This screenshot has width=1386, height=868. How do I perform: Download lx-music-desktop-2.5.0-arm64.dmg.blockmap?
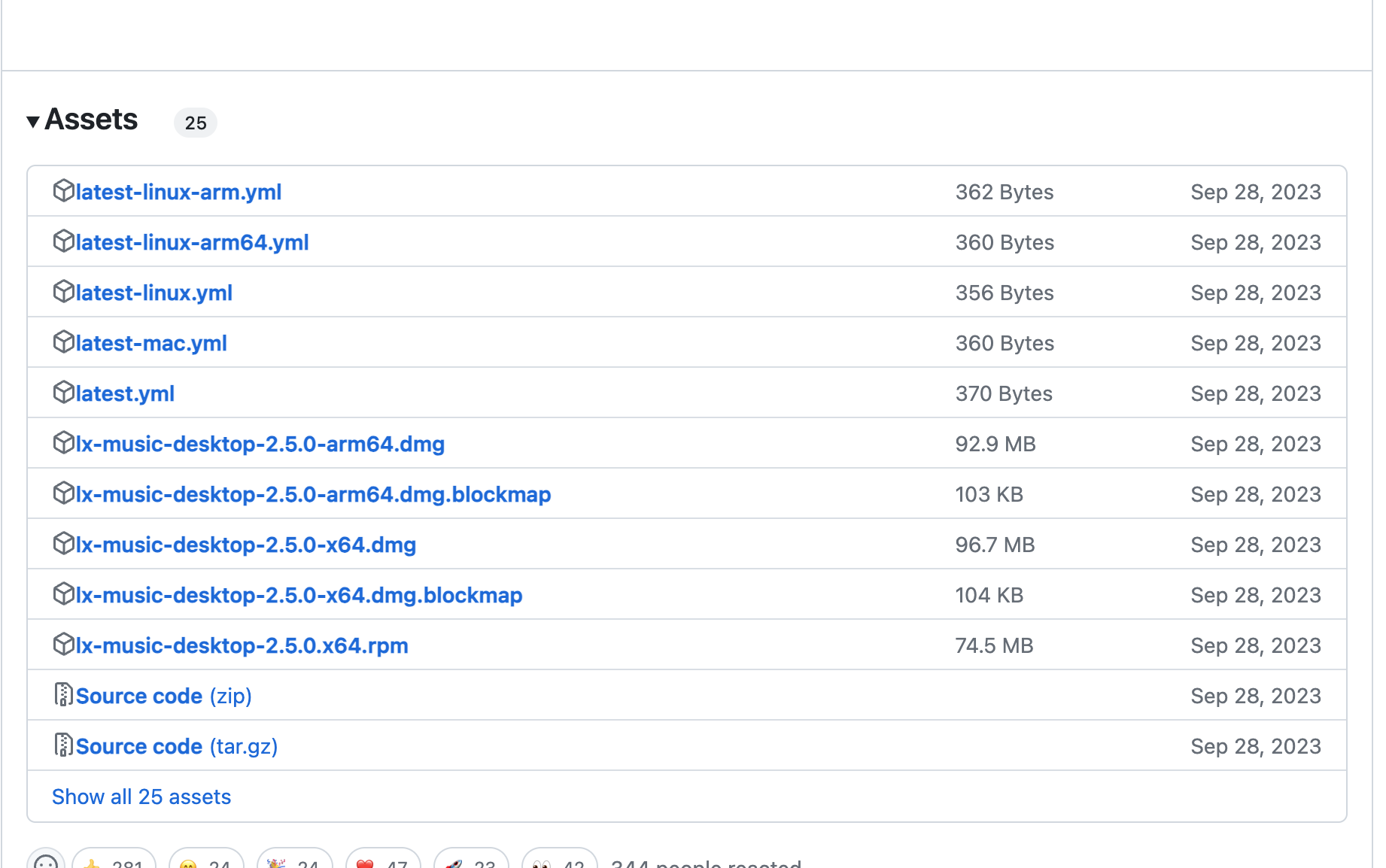pos(313,494)
